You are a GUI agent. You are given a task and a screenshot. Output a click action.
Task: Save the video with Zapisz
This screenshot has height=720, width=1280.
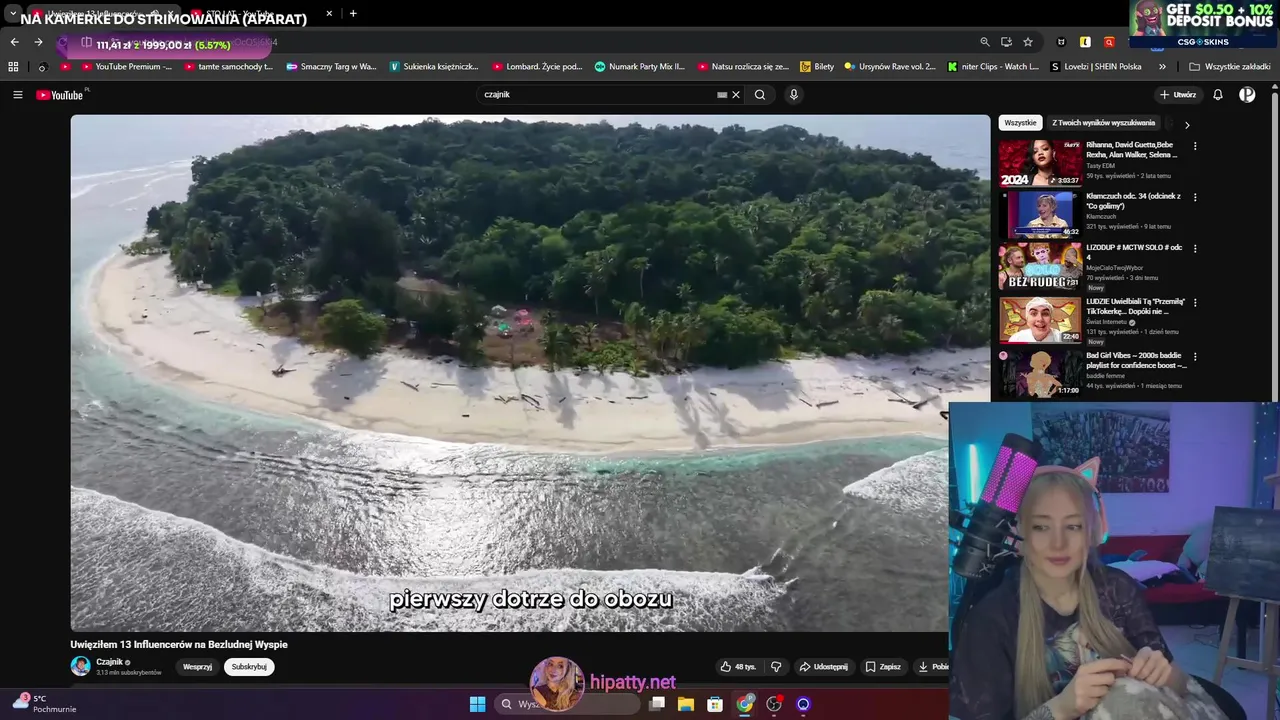pos(883,667)
